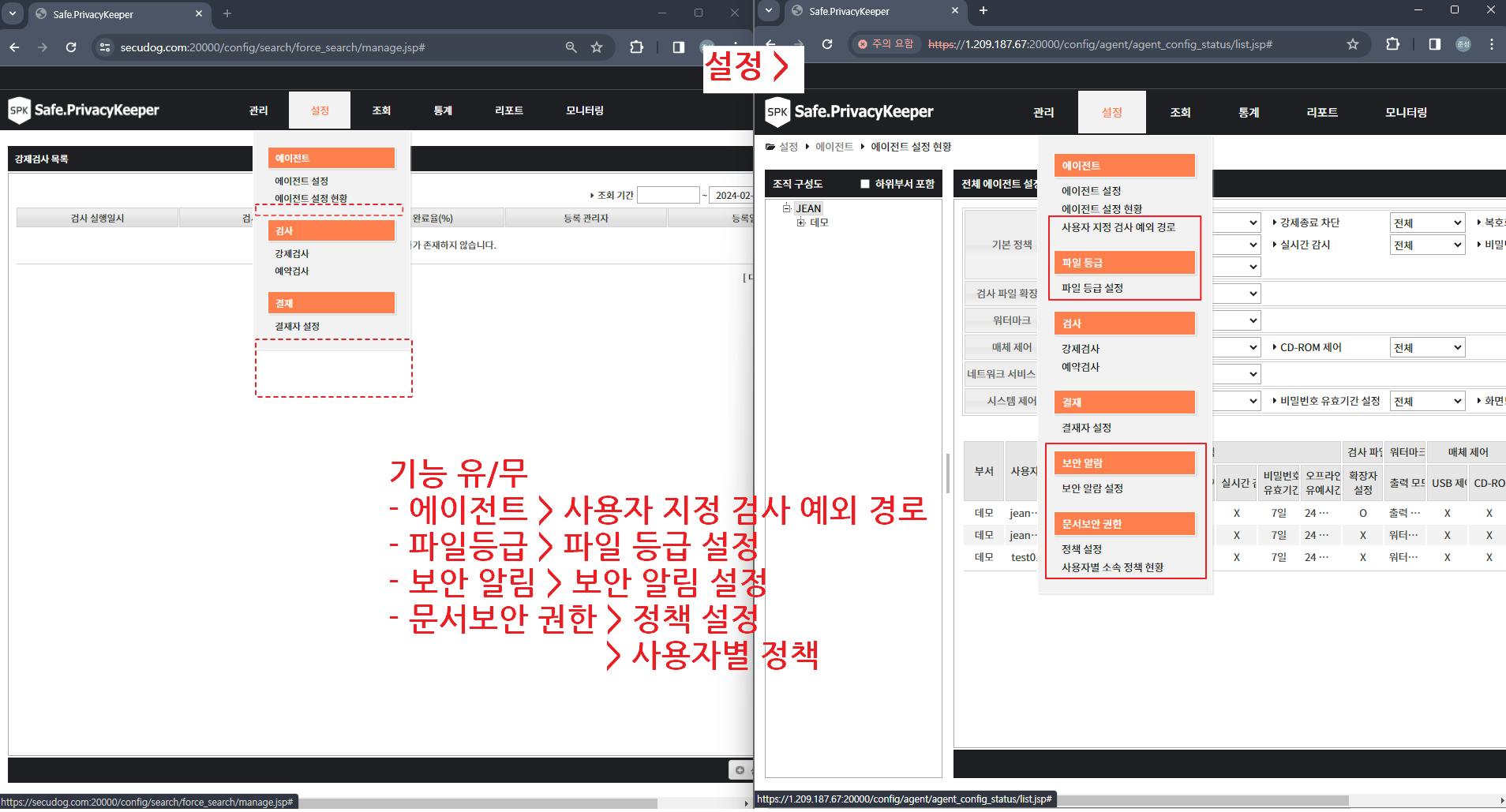Select 강제검사 in the left window menu
The height and width of the screenshot is (812, 1506).
coord(292,254)
